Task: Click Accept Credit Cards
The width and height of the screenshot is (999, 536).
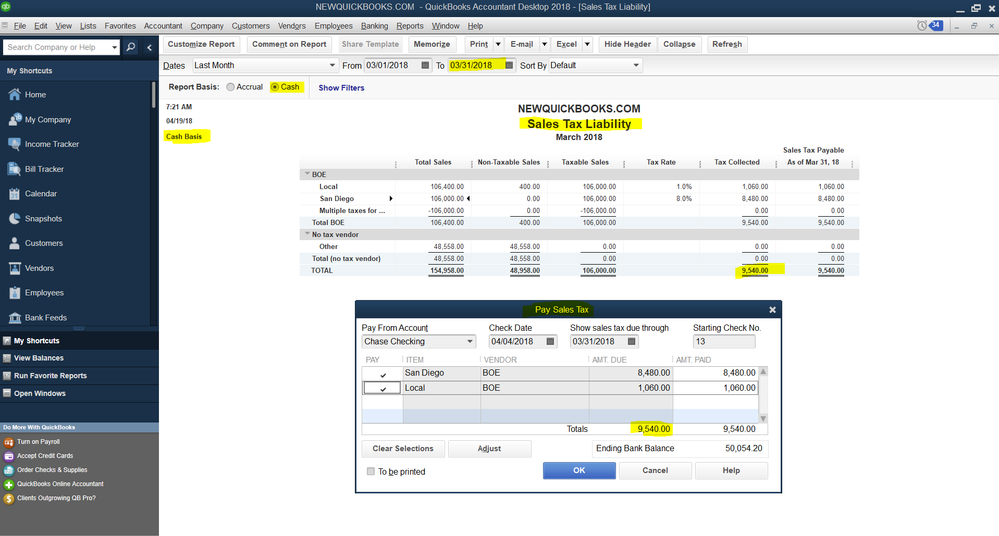Action: [x=45, y=456]
